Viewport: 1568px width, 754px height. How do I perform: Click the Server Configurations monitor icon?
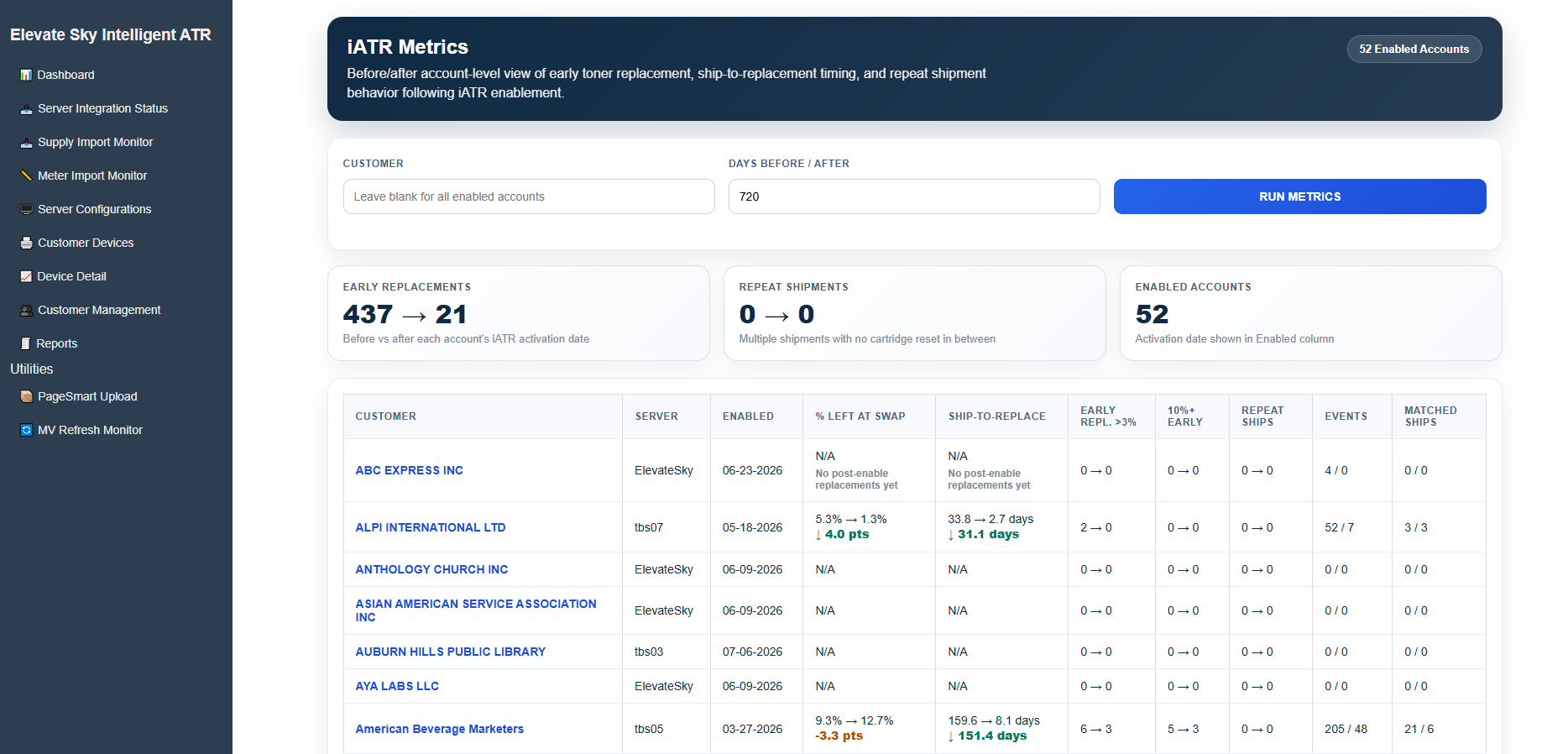tap(26, 209)
